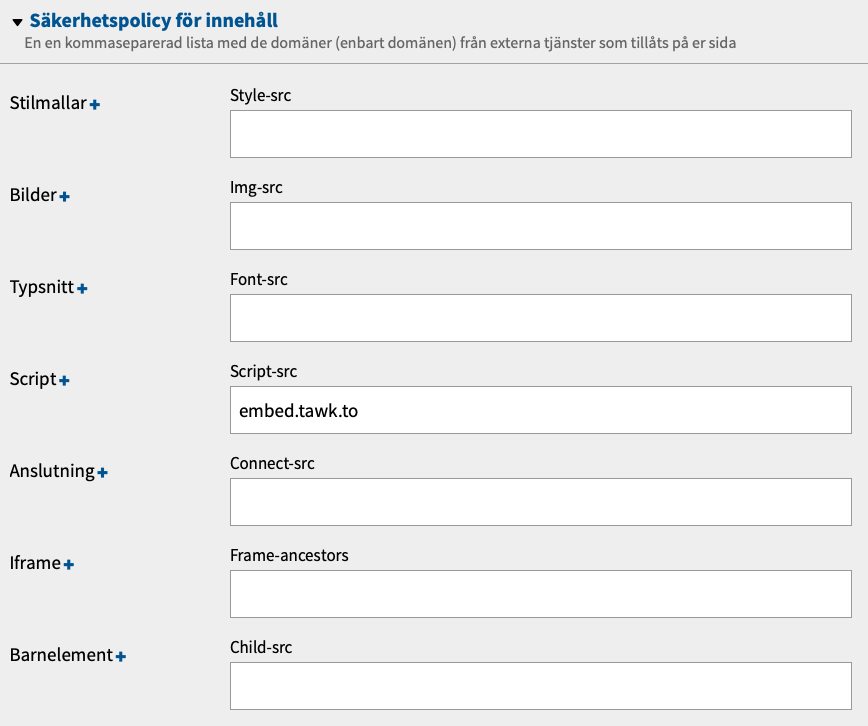The height and width of the screenshot is (726, 868).
Task: Click the plus icon beside Script
Action: 65,381
